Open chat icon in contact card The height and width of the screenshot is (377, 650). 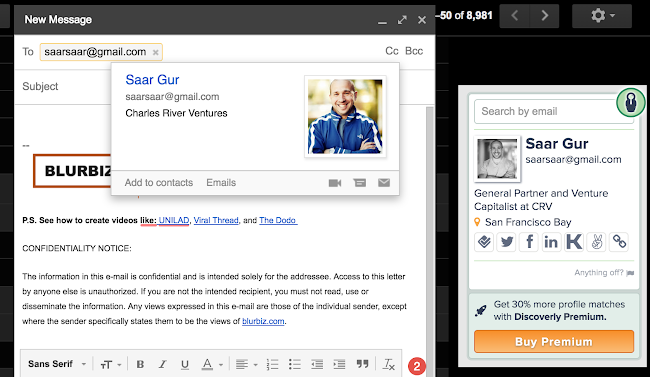[x=359, y=183]
